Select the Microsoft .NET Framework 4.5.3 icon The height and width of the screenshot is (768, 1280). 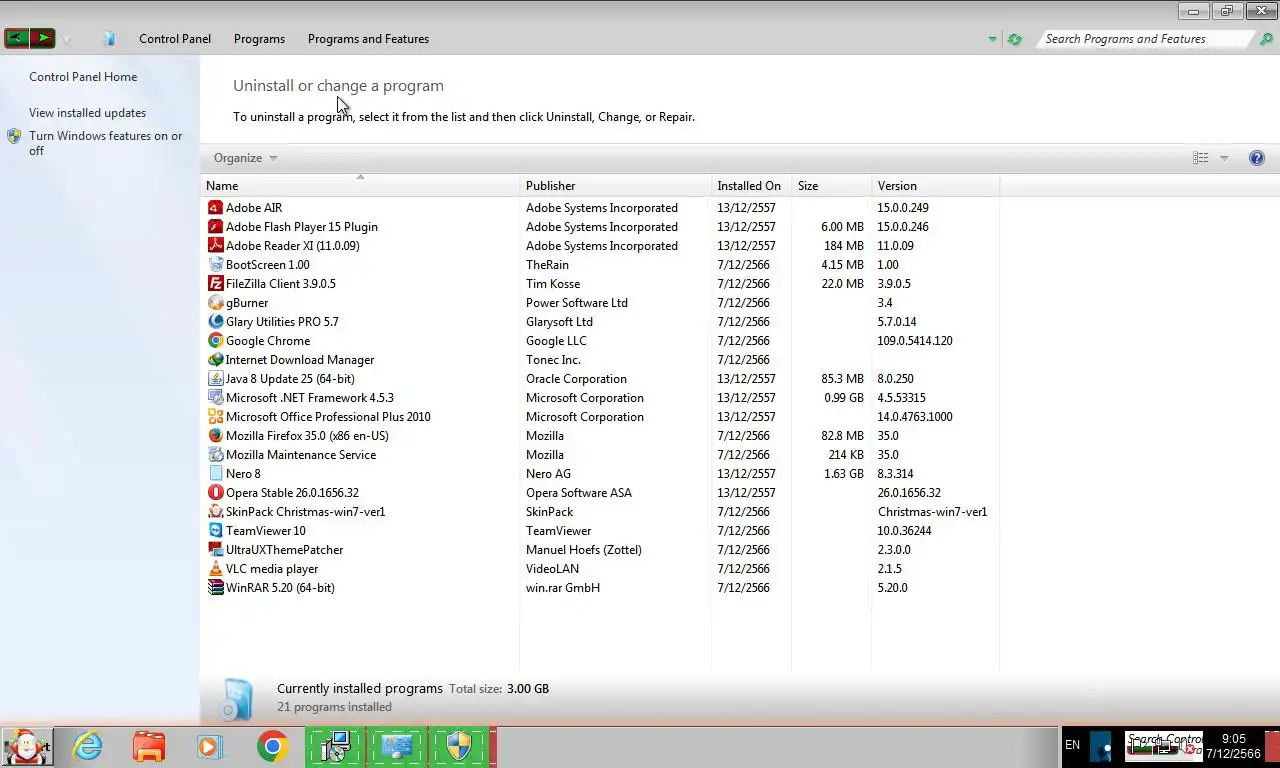point(215,398)
